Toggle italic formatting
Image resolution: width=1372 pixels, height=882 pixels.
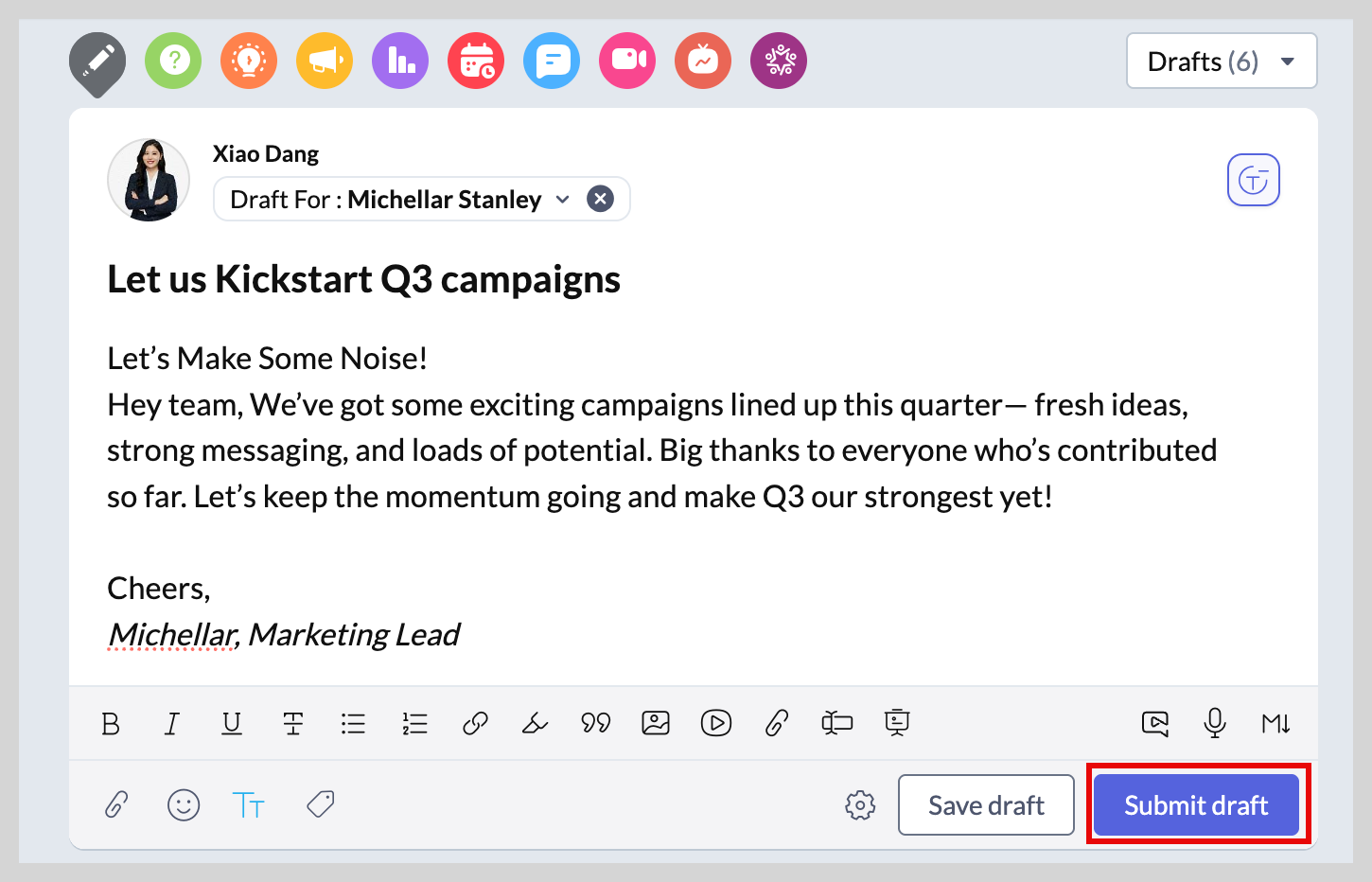(171, 724)
